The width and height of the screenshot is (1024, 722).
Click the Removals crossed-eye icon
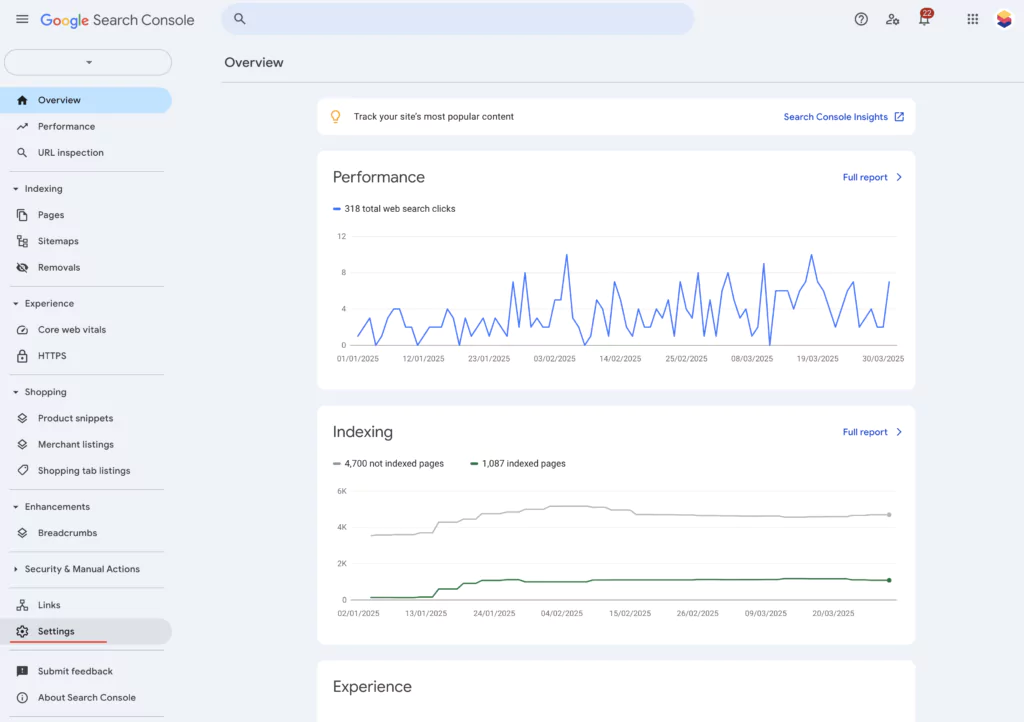coord(22,267)
